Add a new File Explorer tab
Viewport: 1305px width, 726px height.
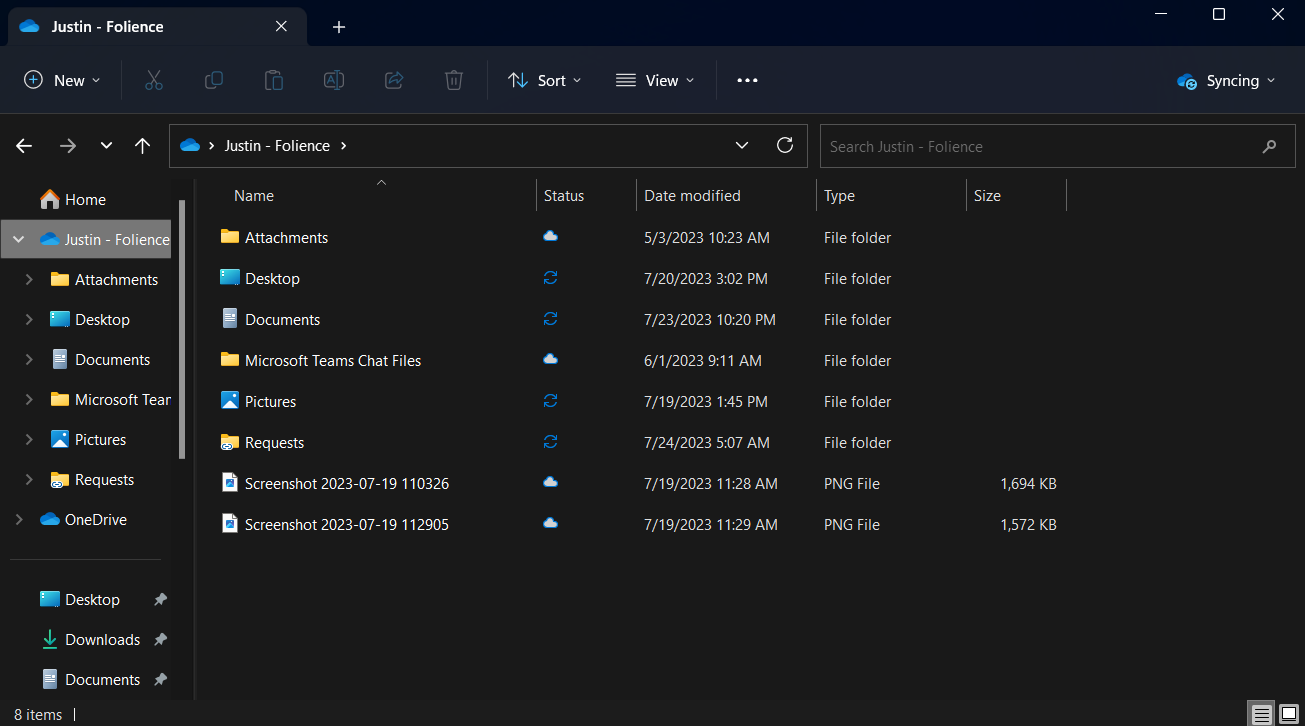tap(338, 27)
